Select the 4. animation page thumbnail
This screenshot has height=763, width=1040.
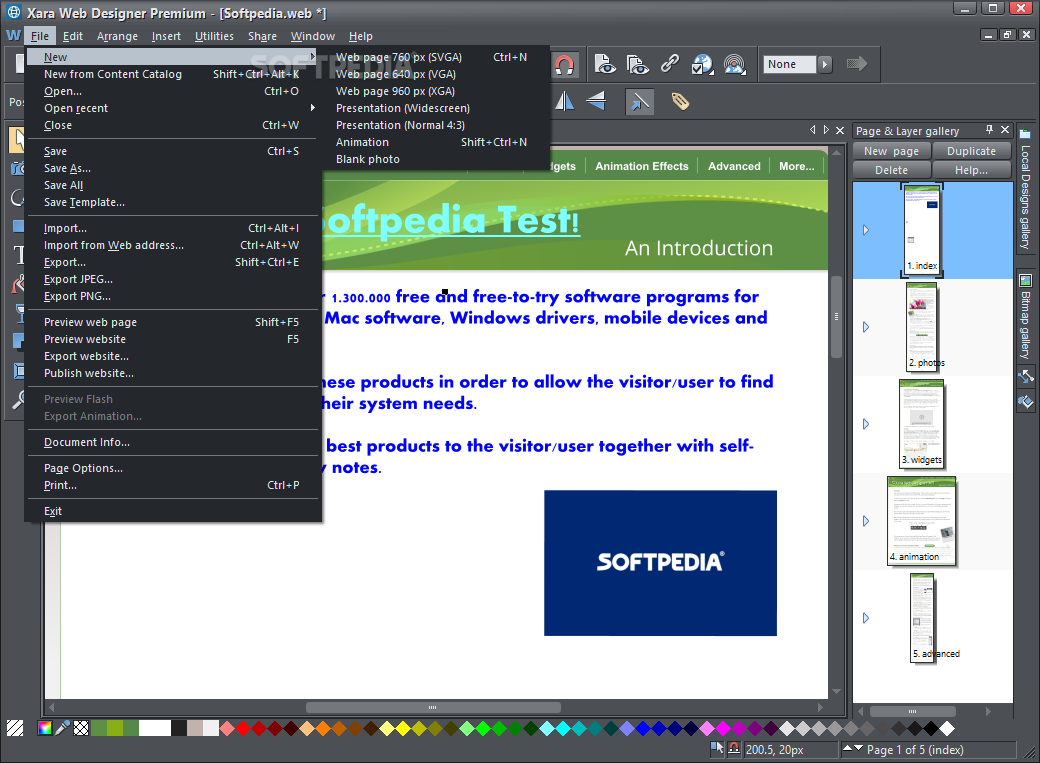[921, 520]
